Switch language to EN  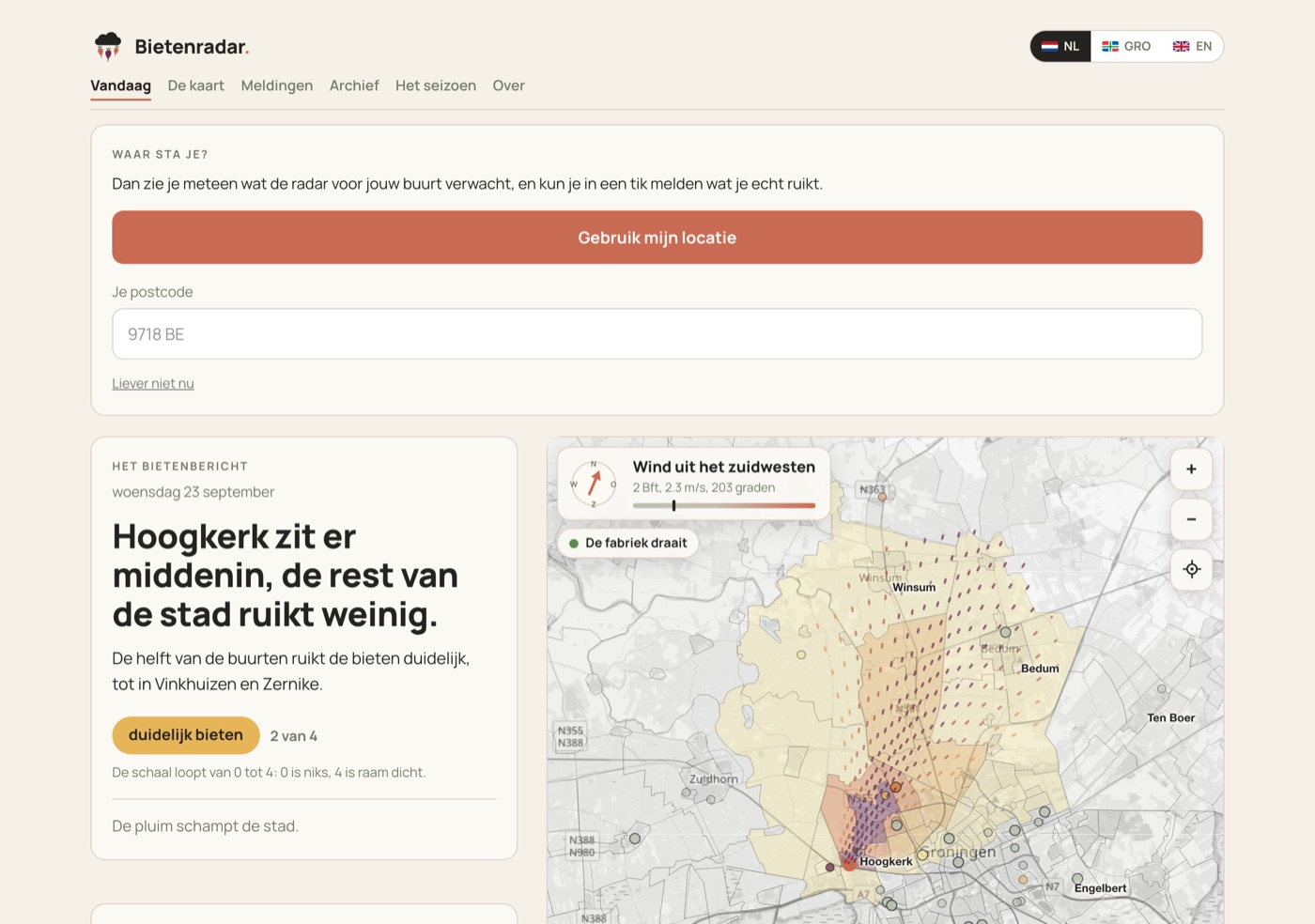[1192, 46]
